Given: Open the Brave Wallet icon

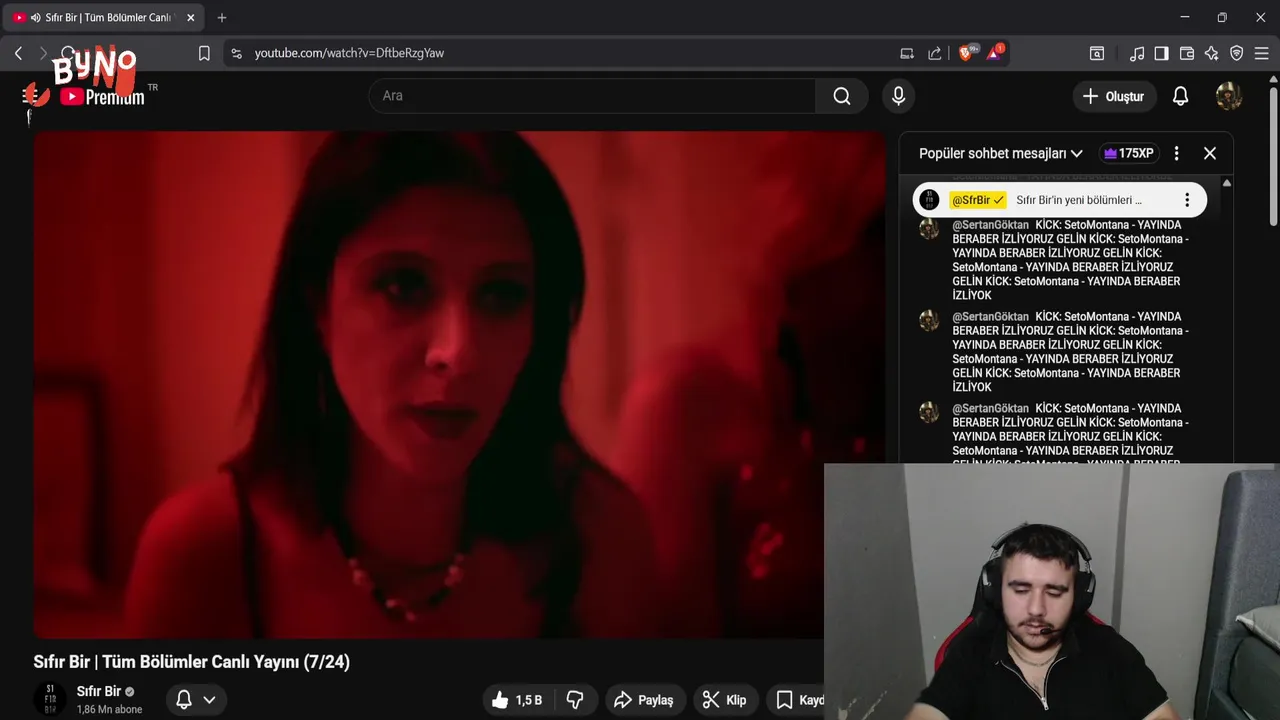Looking at the screenshot, I should point(1187,53).
